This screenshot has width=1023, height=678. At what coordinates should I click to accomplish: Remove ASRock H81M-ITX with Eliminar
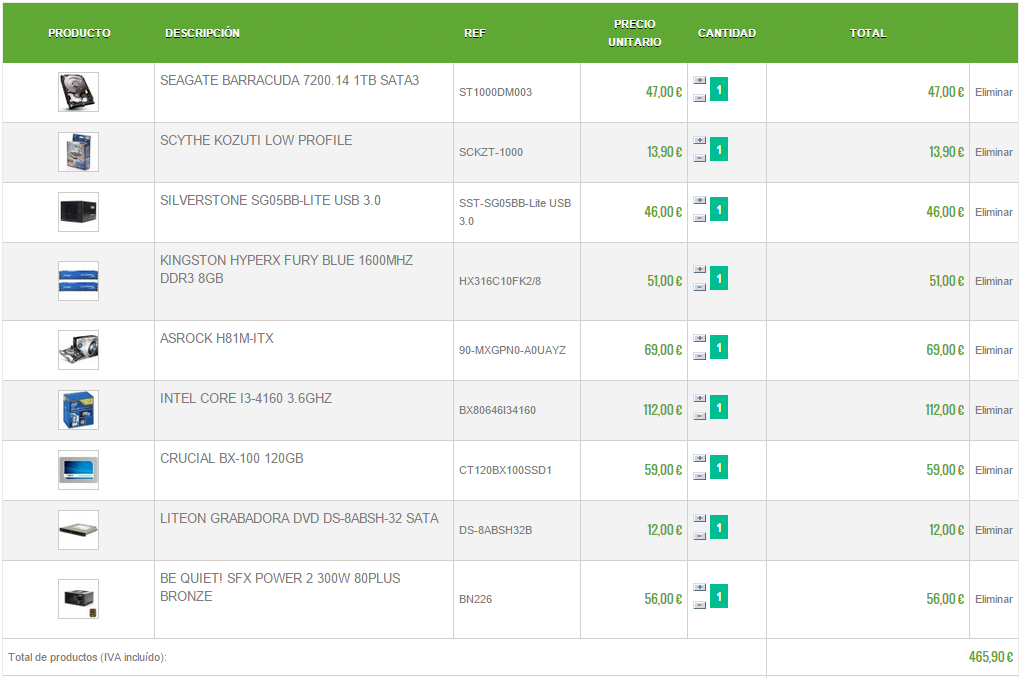pyautogui.click(x=994, y=350)
